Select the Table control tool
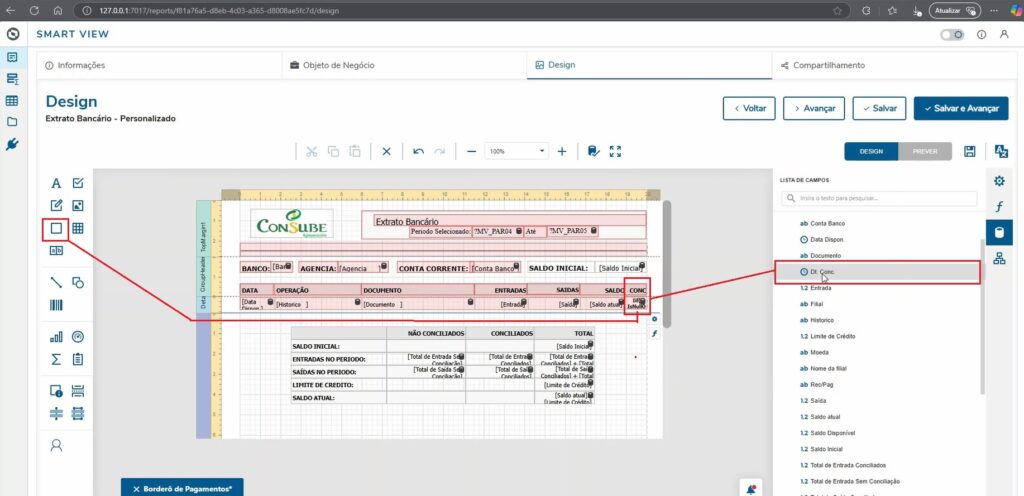The width and height of the screenshot is (1024, 496). pyautogui.click(x=78, y=228)
